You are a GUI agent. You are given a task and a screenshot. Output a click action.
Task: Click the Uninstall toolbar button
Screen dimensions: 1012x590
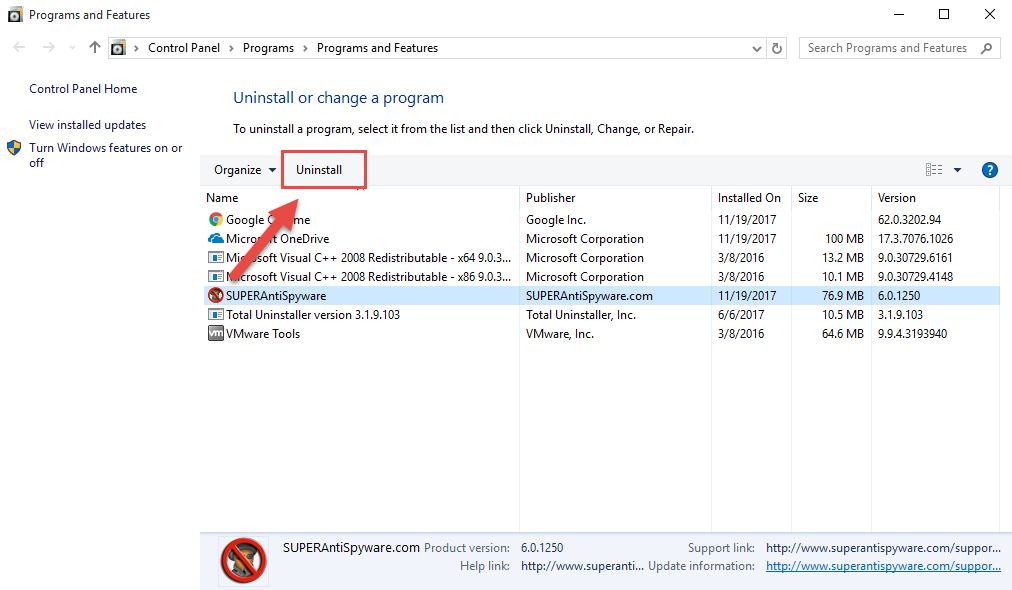319,170
